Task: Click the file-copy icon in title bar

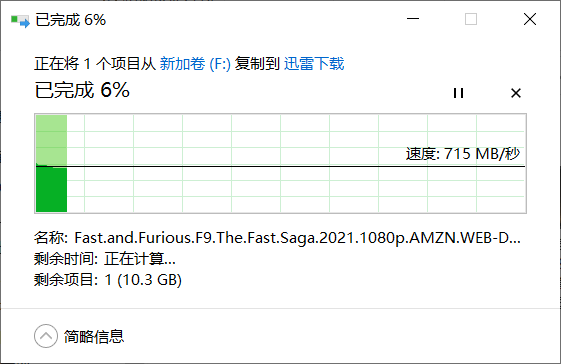Action: (x=20, y=20)
